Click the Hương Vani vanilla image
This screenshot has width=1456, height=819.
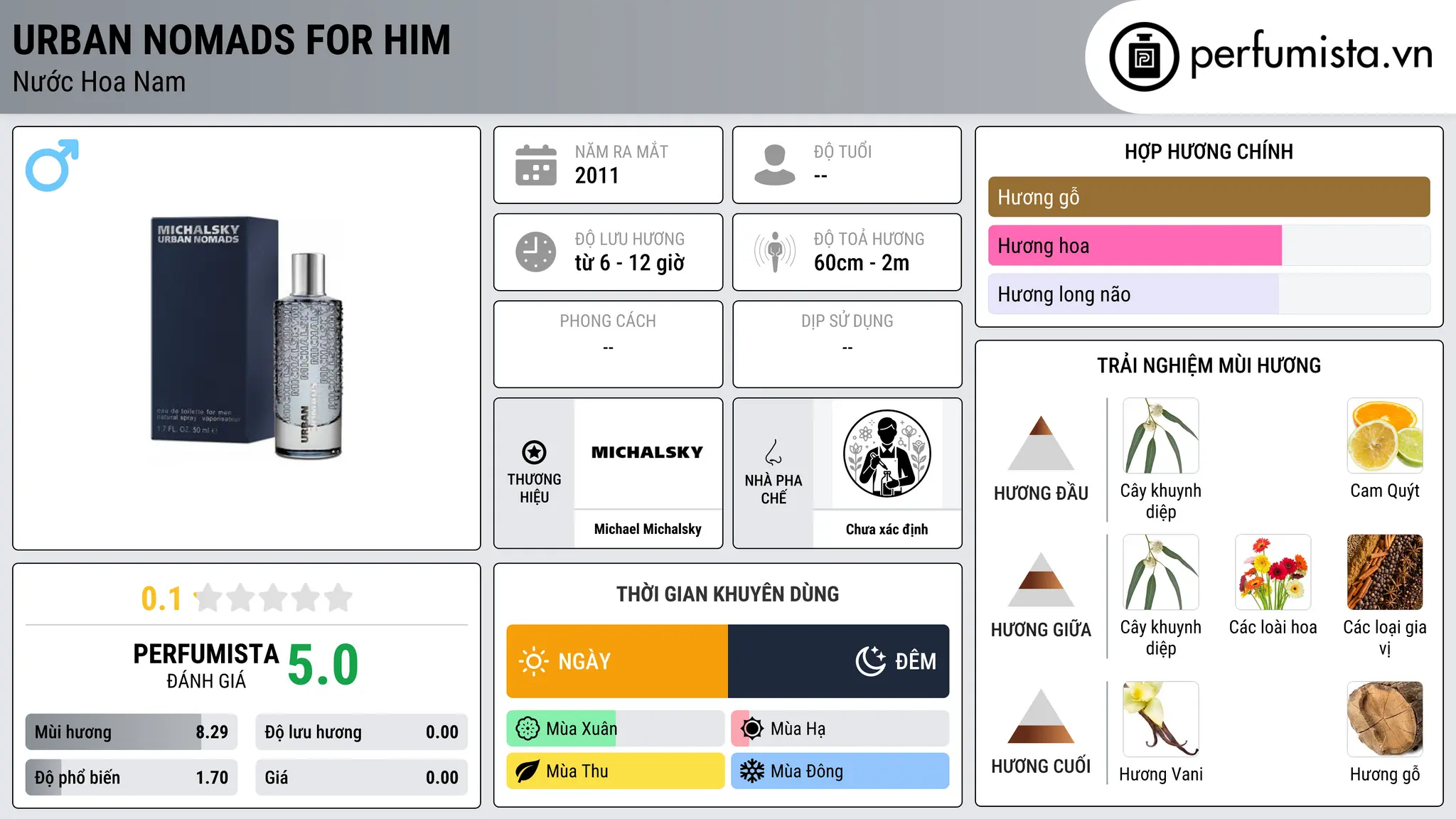[1161, 719]
